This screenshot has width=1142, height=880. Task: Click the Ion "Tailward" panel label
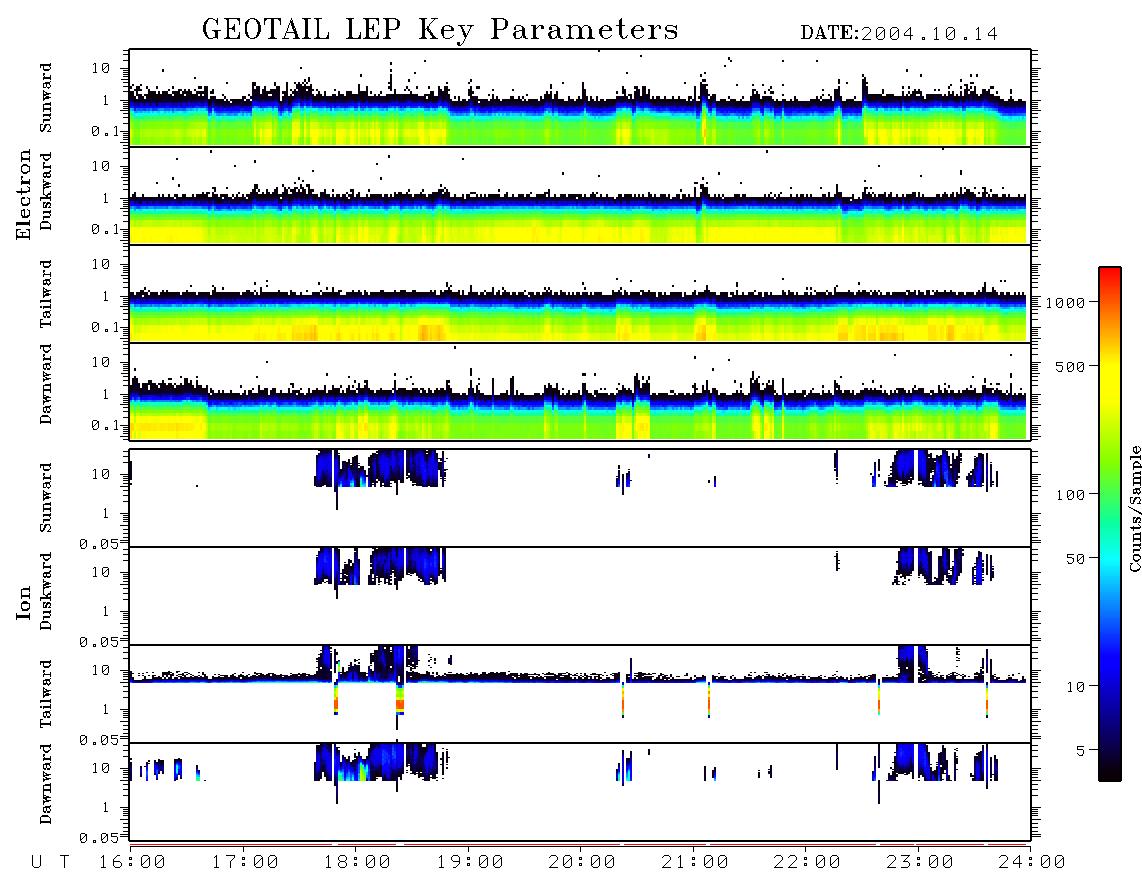(46, 694)
